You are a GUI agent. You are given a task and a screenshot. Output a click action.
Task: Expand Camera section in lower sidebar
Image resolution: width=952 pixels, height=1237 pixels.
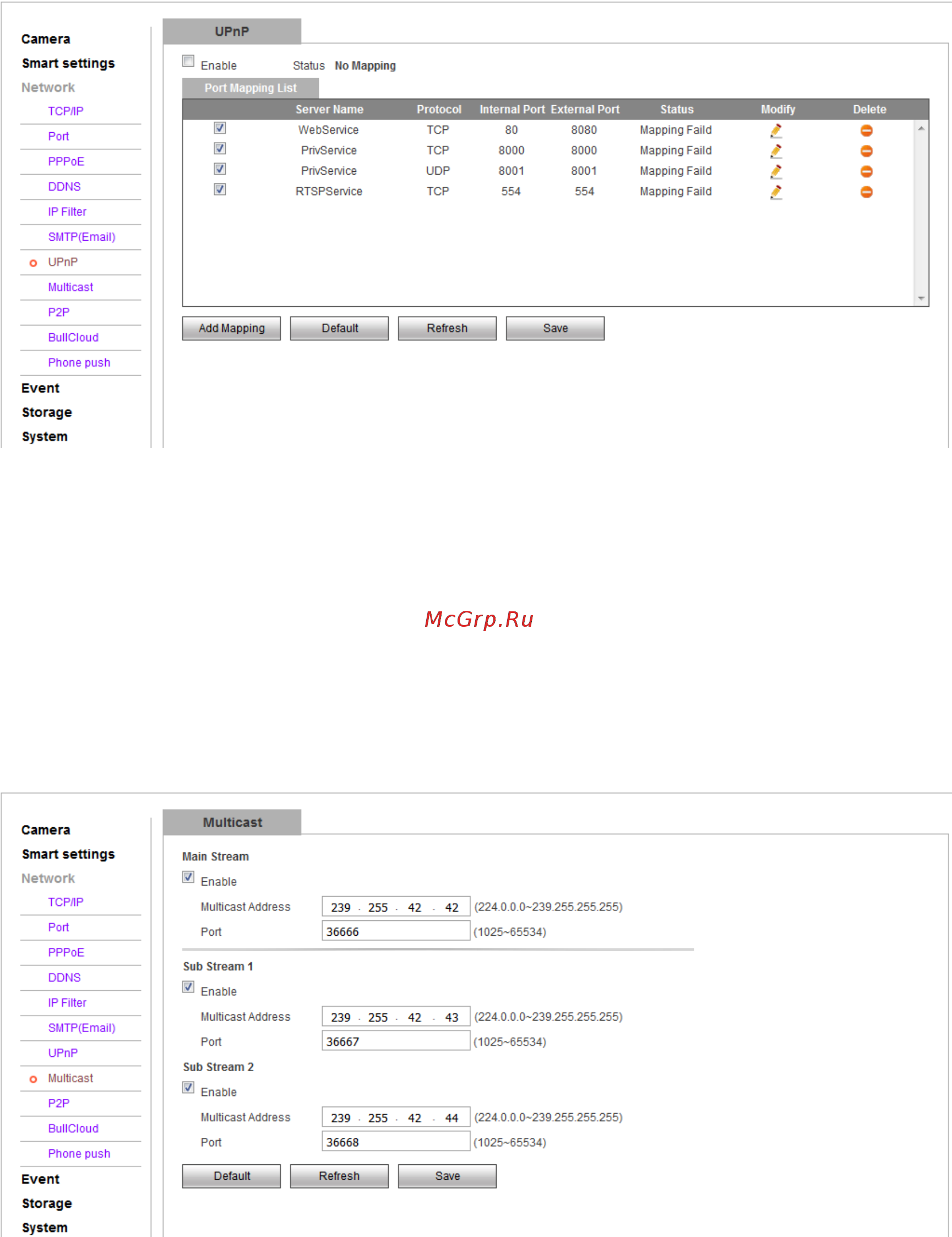coord(46,831)
